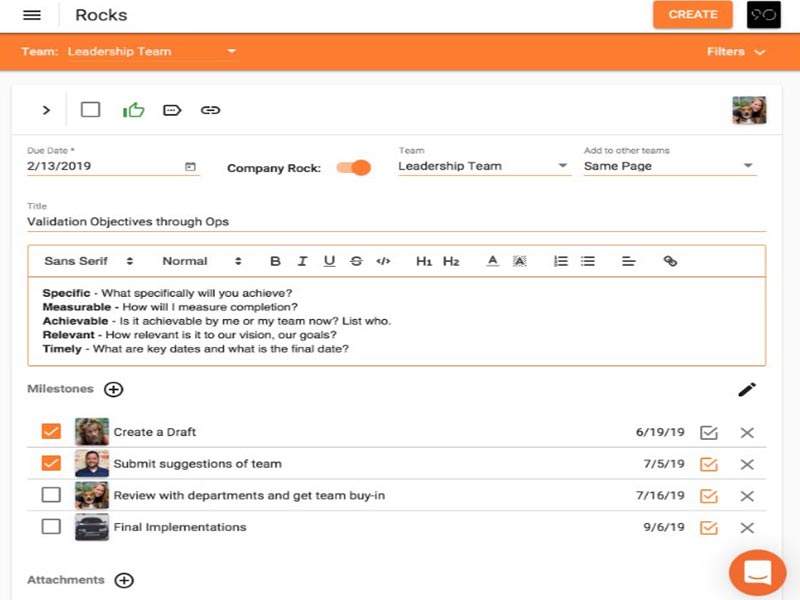Uncheck the Create a Draft milestone
Screen dimensions: 800x600
(x=51, y=432)
